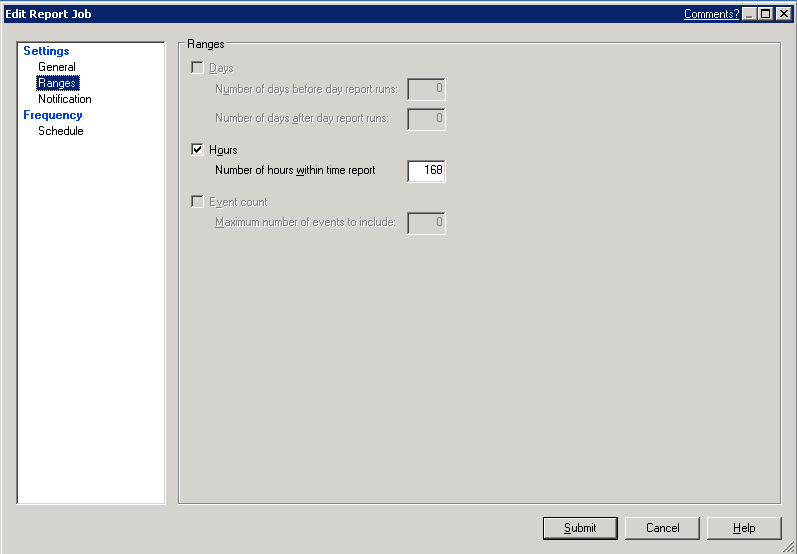Click the number of hours field showing 168
Image resolution: width=797 pixels, height=554 pixels.
(x=426, y=171)
